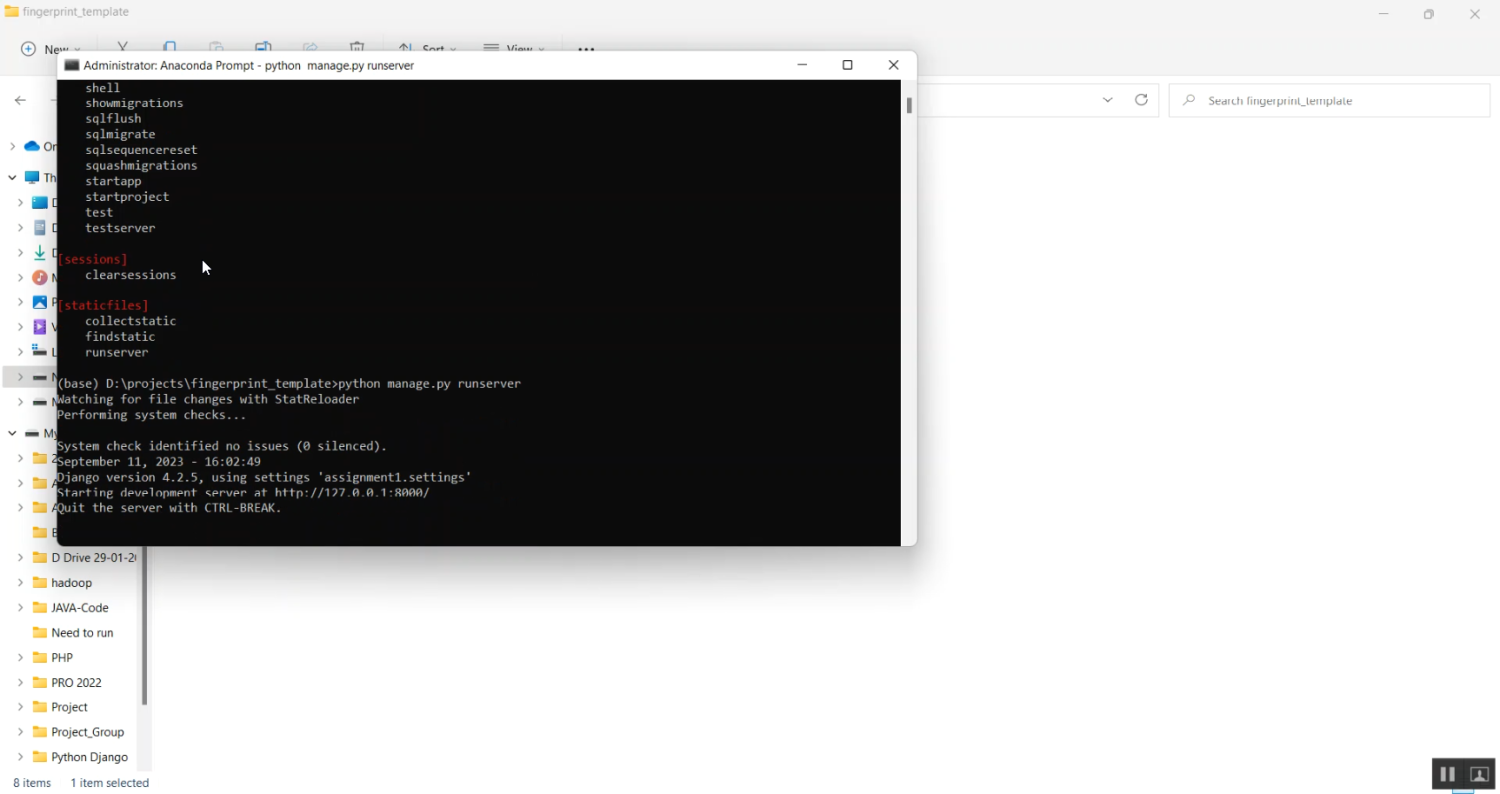Select the OneDrive cloud icon
Screen dimensions: 1500x794
[x=32, y=147]
